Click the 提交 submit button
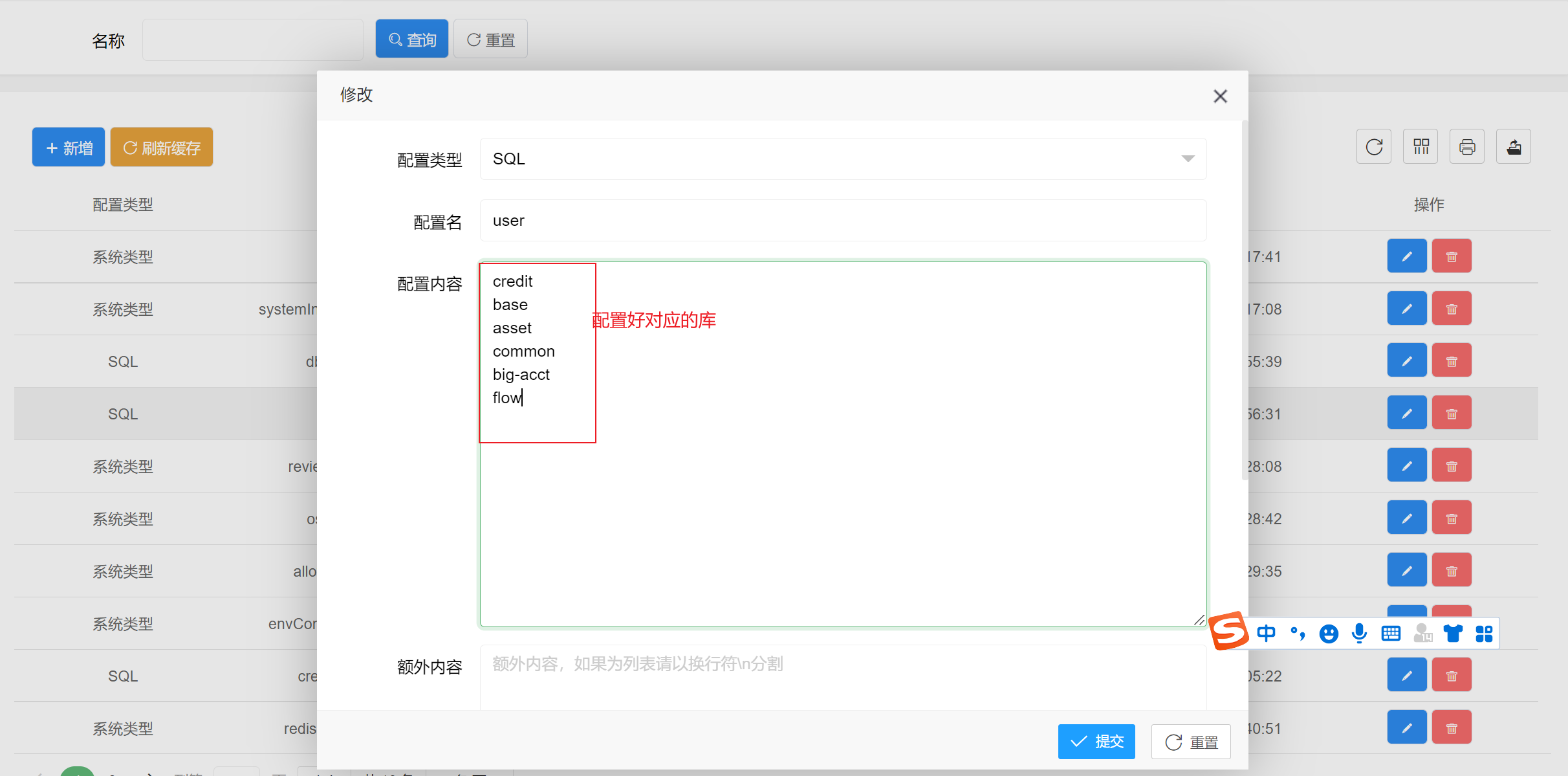This screenshot has height=776, width=1568. click(1096, 741)
